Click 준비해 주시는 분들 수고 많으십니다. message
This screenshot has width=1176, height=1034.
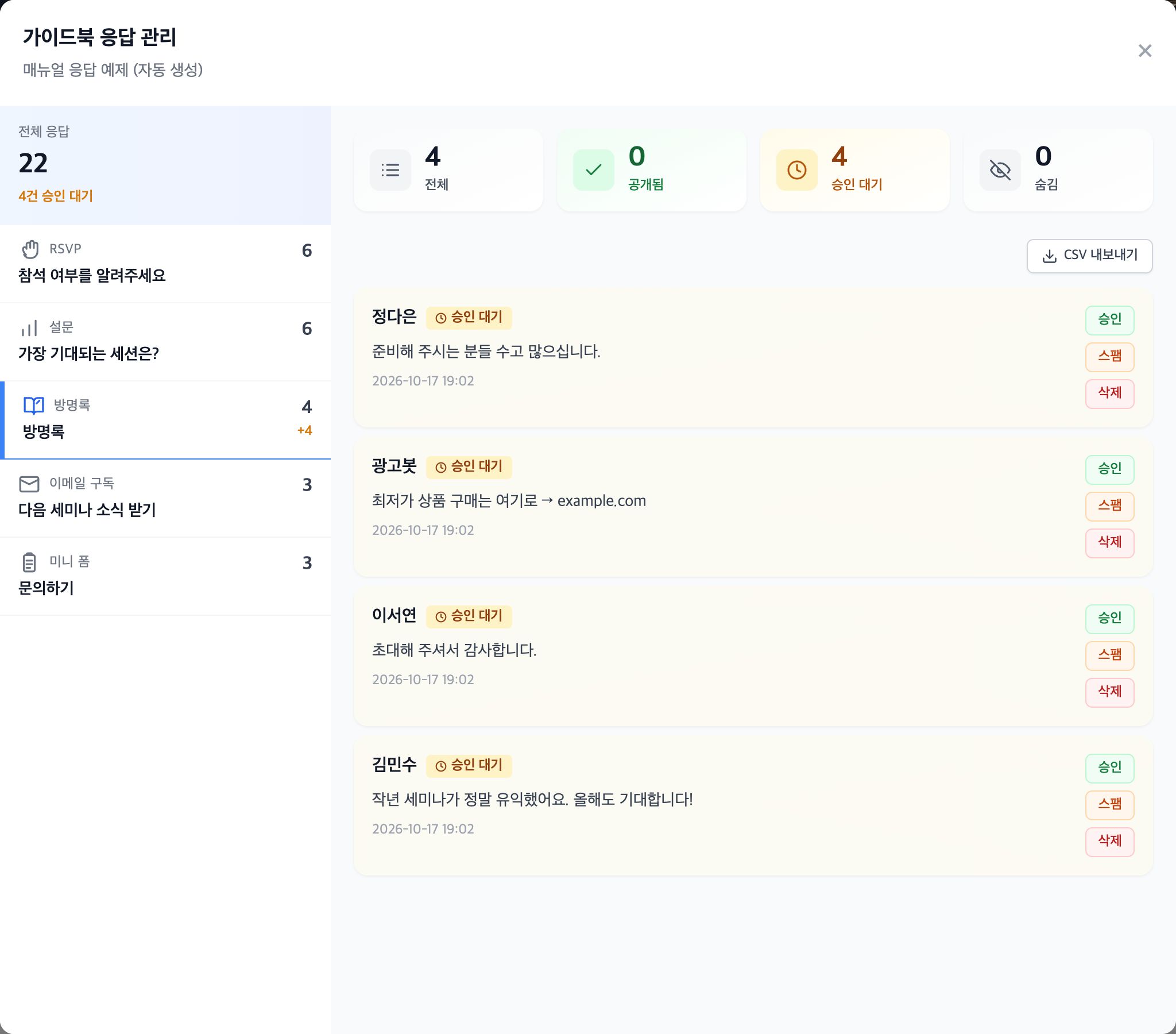(x=486, y=351)
